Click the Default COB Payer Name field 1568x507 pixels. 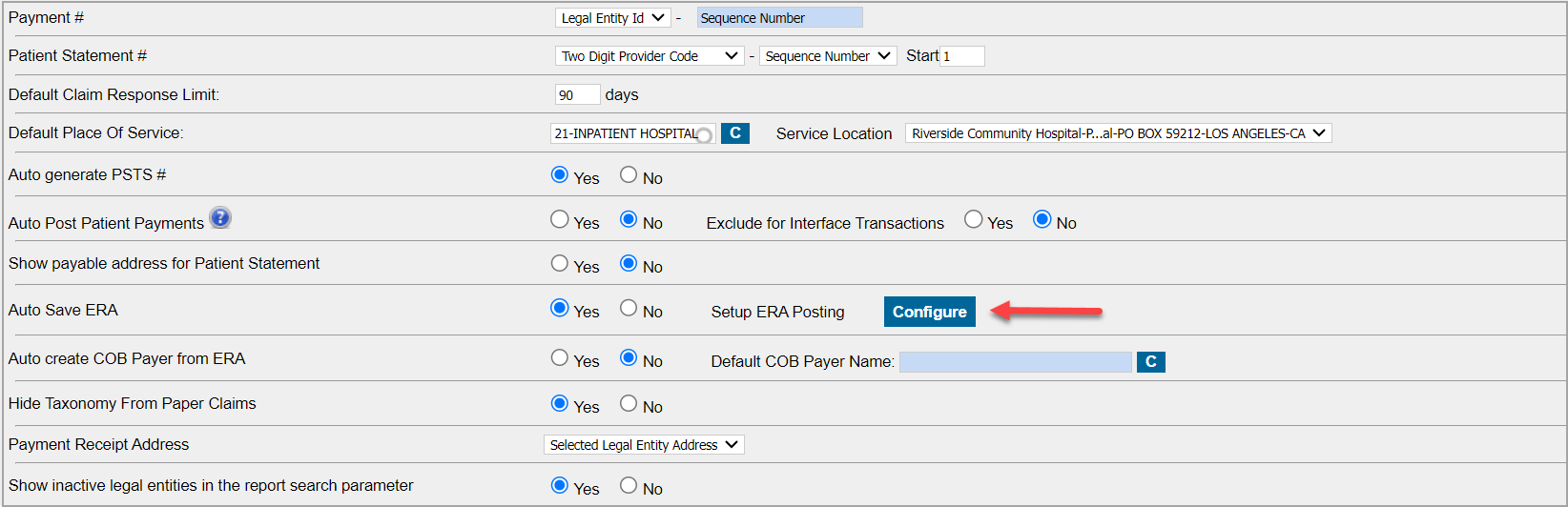(1015, 362)
